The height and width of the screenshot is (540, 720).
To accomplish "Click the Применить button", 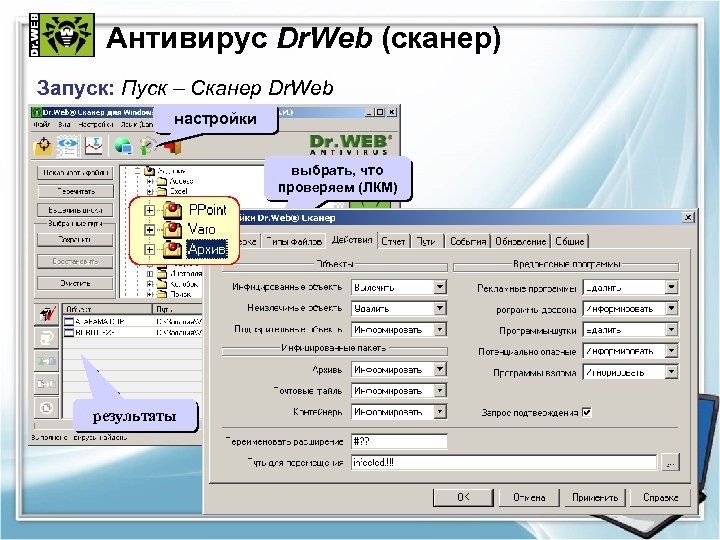I will point(595,497).
